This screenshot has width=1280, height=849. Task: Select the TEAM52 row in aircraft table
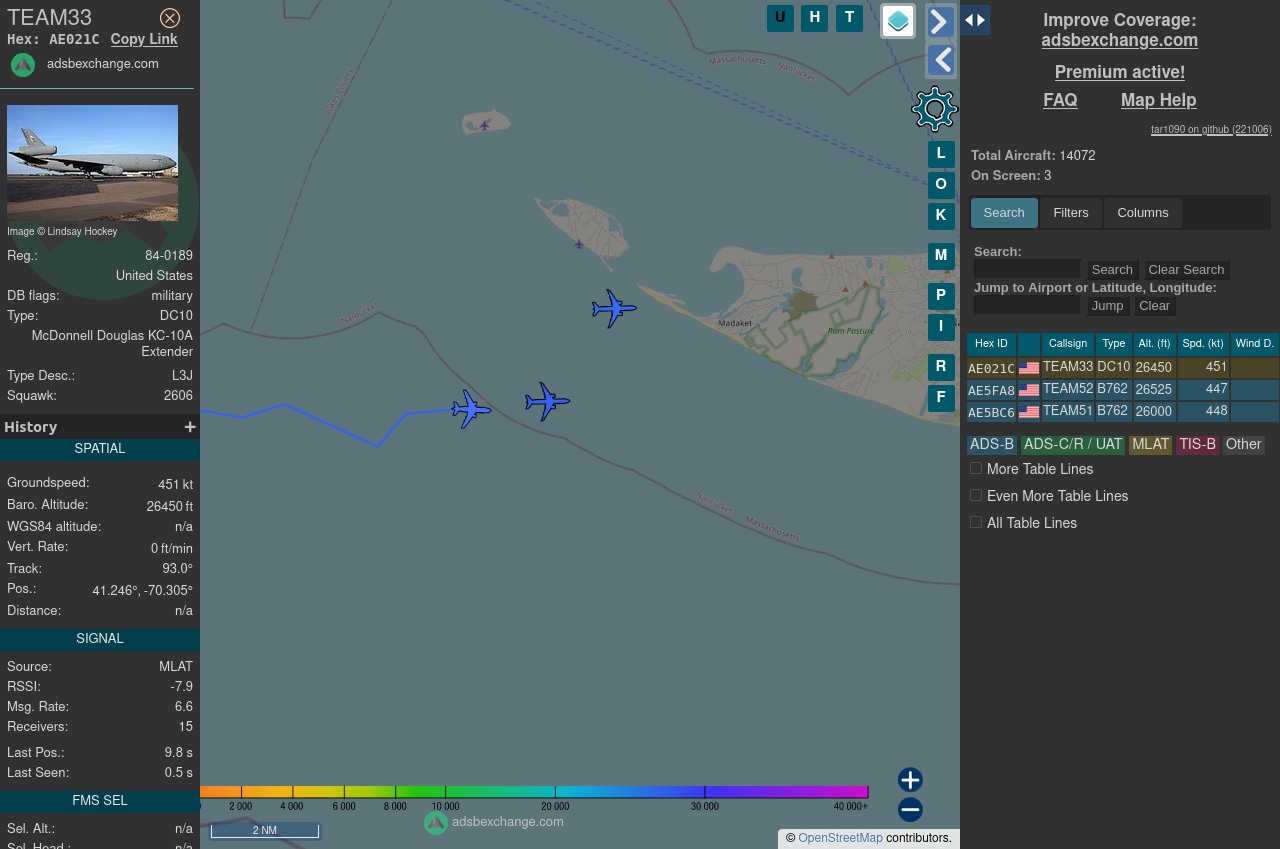coord(1123,390)
